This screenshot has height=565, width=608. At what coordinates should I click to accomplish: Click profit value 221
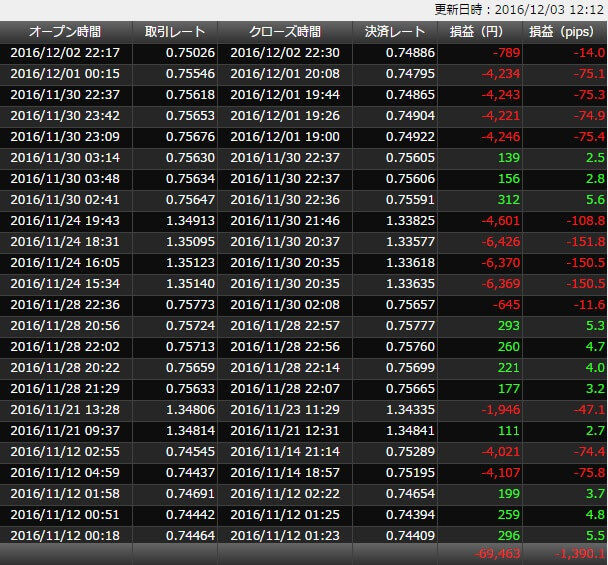[509, 367]
